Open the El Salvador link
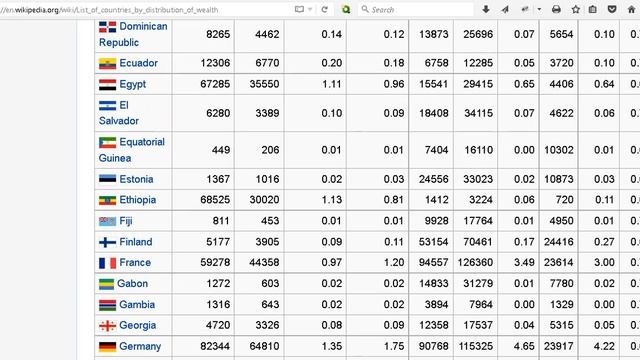 pos(118,113)
